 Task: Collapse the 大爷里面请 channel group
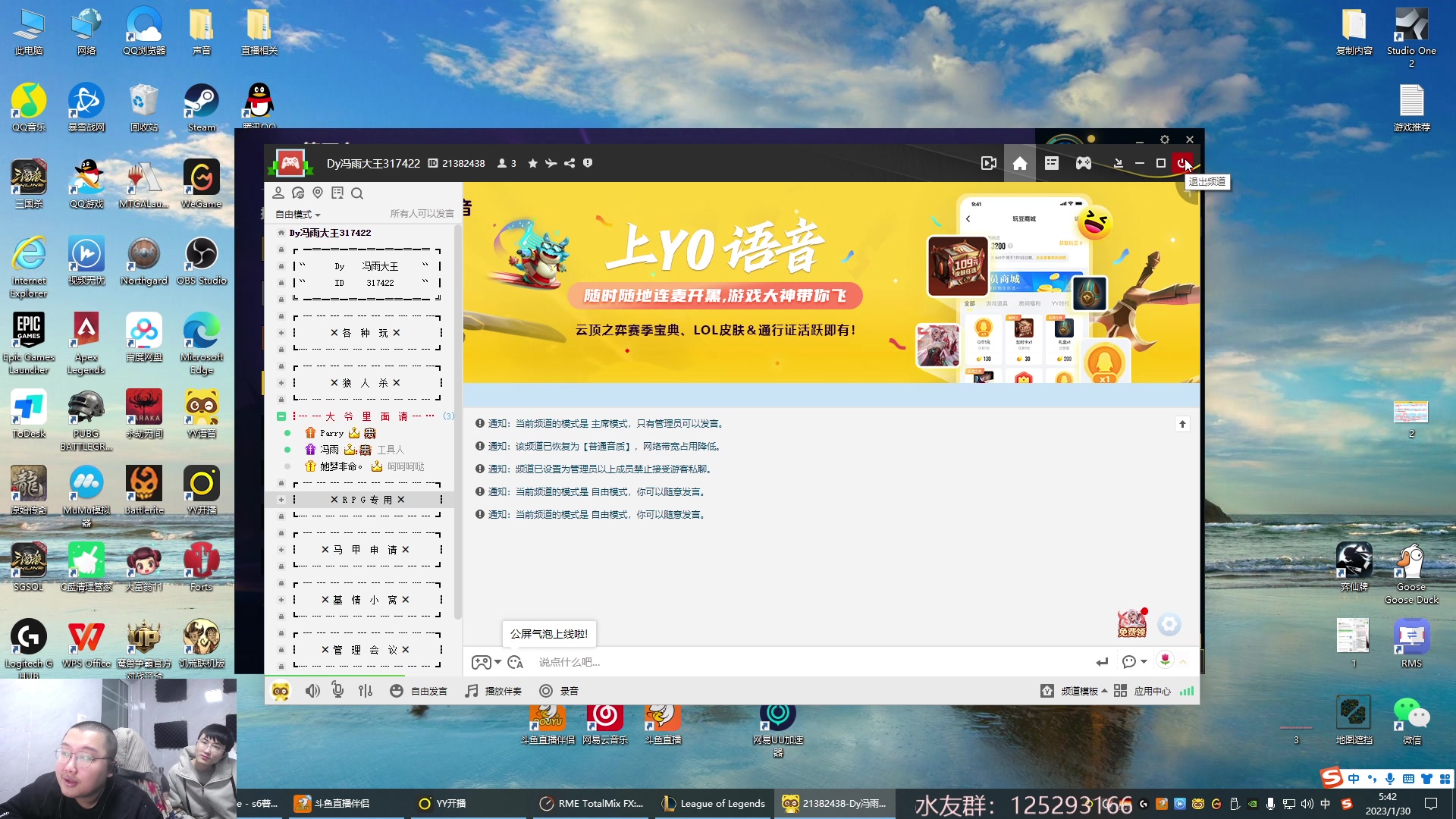pyautogui.click(x=281, y=416)
